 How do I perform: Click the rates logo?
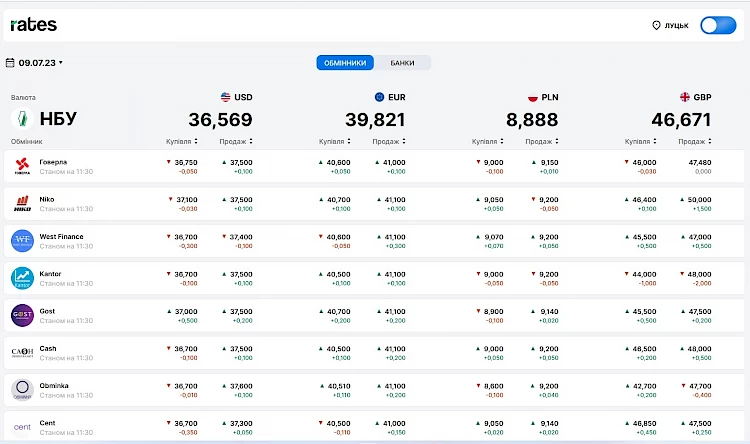(33, 25)
